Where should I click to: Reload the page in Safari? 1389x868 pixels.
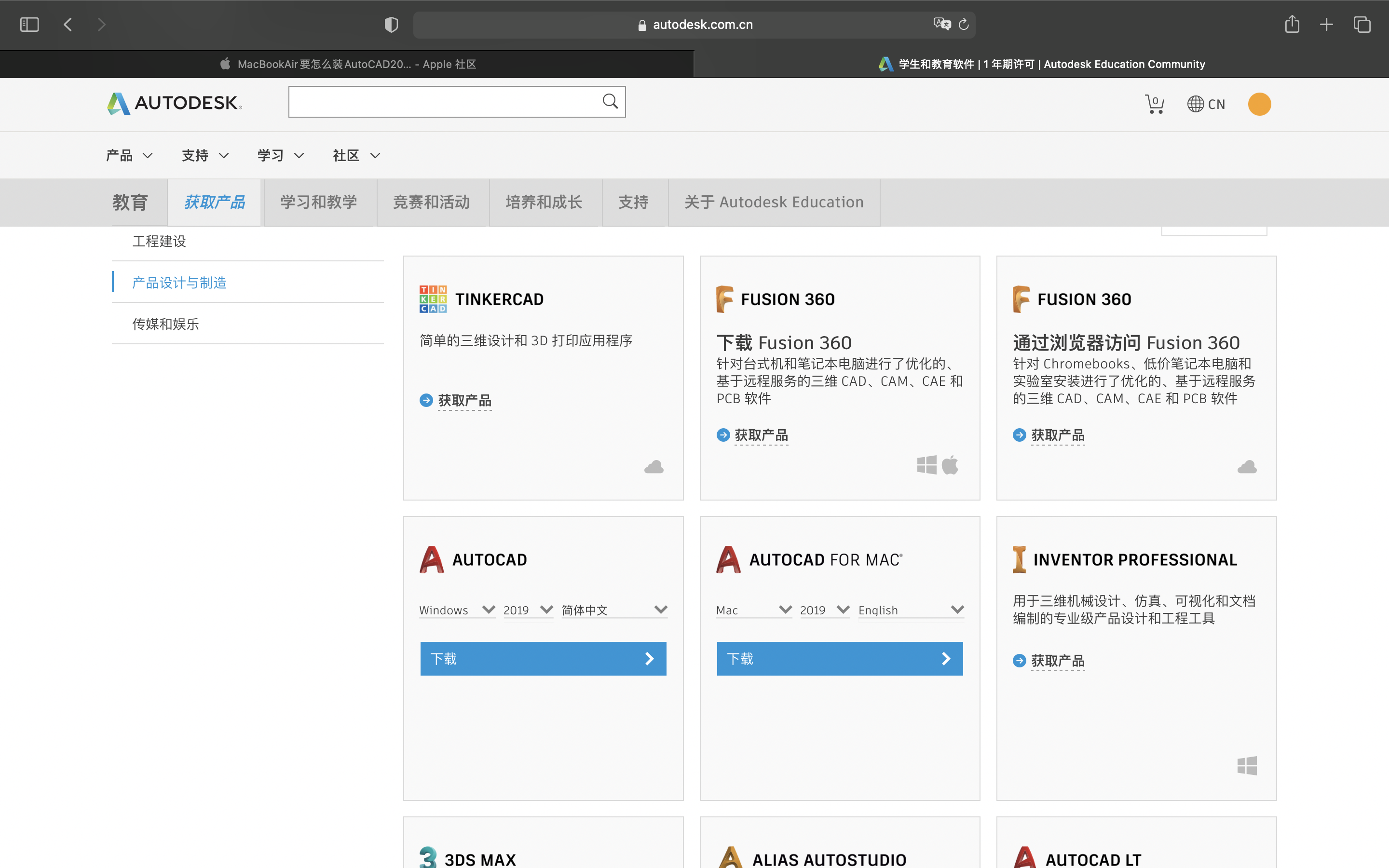tap(964, 24)
